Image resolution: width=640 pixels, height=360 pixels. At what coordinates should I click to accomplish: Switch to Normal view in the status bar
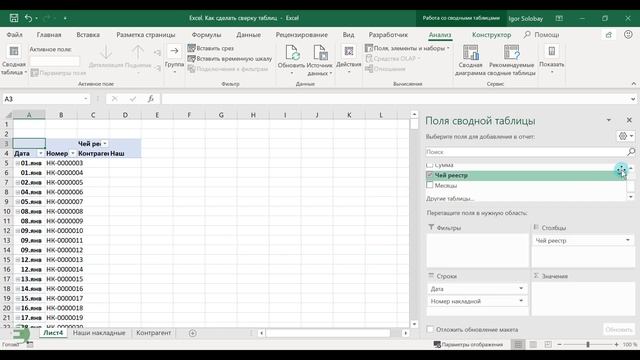518,344
